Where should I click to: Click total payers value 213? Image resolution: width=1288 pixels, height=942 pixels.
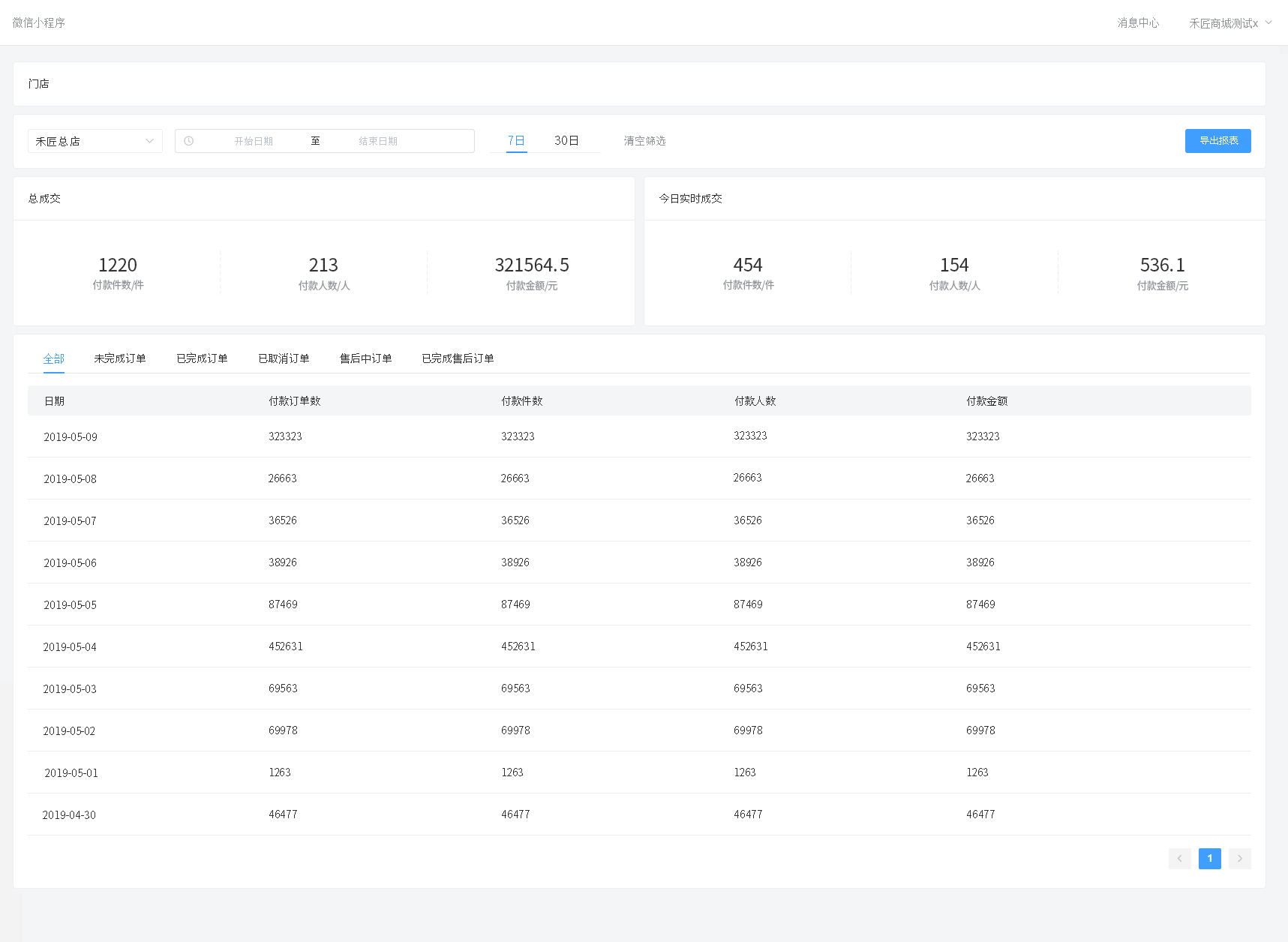tap(323, 265)
